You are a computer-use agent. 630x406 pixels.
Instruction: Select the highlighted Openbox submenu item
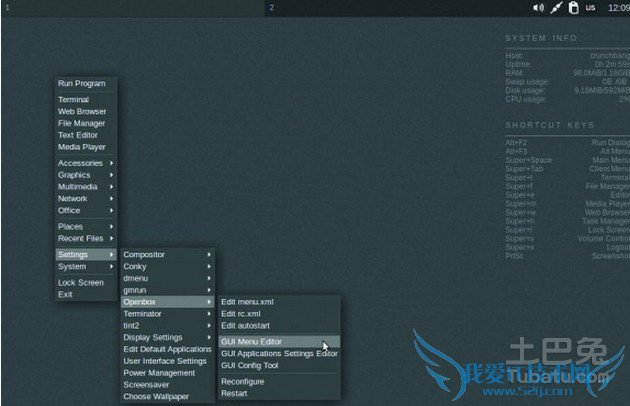point(168,302)
